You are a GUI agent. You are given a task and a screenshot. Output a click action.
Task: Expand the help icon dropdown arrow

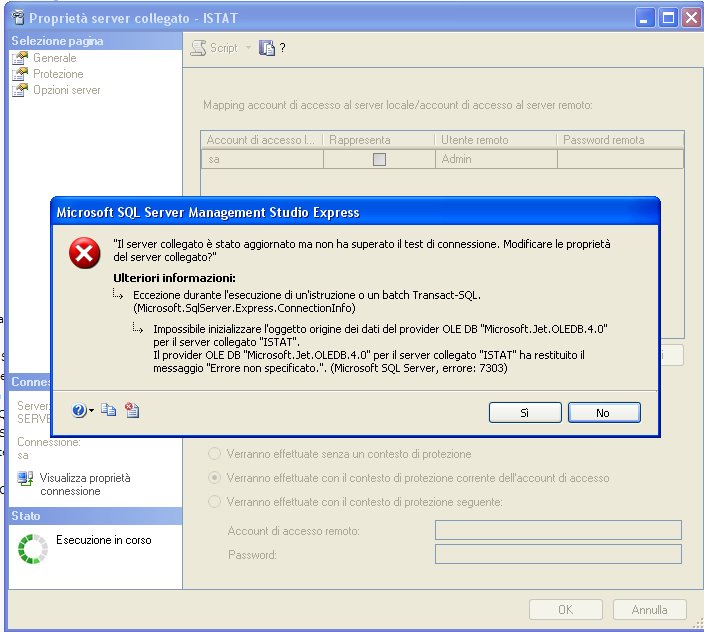[x=91, y=410]
